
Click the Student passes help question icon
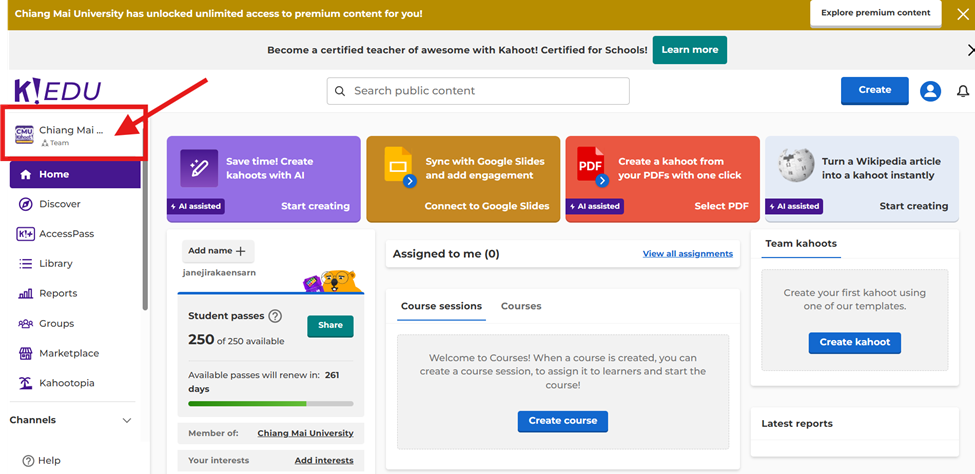click(275, 316)
